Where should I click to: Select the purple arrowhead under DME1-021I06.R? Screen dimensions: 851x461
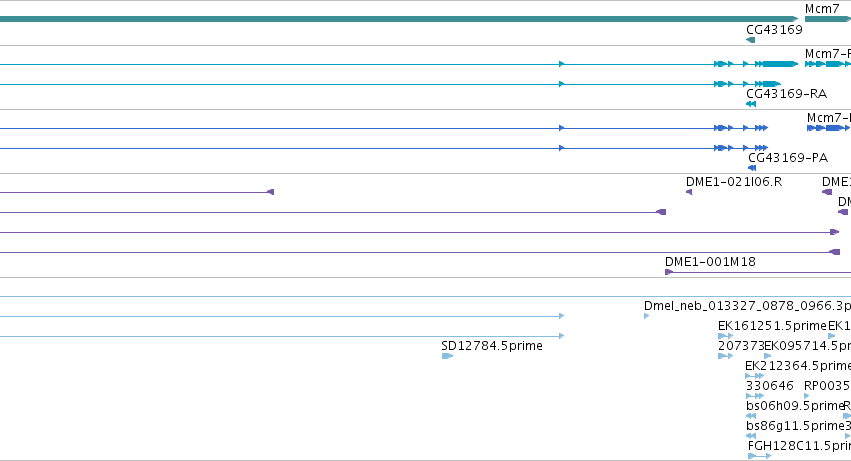pos(689,192)
